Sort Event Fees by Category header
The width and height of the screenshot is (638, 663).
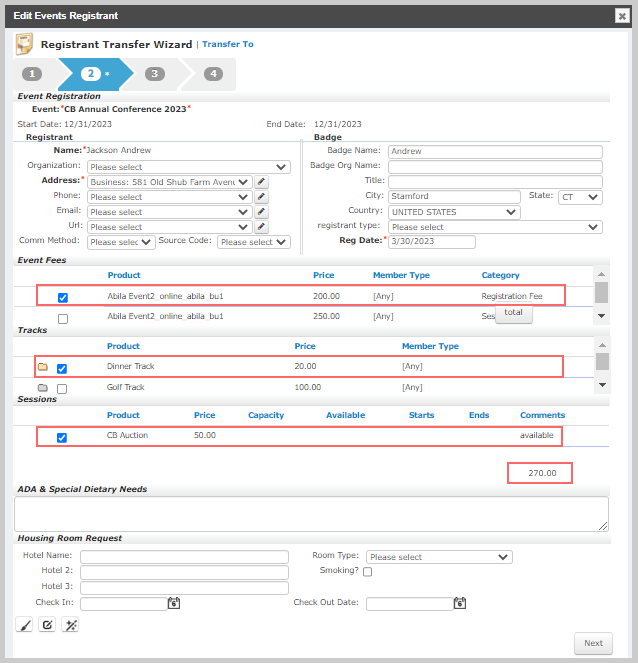501,275
